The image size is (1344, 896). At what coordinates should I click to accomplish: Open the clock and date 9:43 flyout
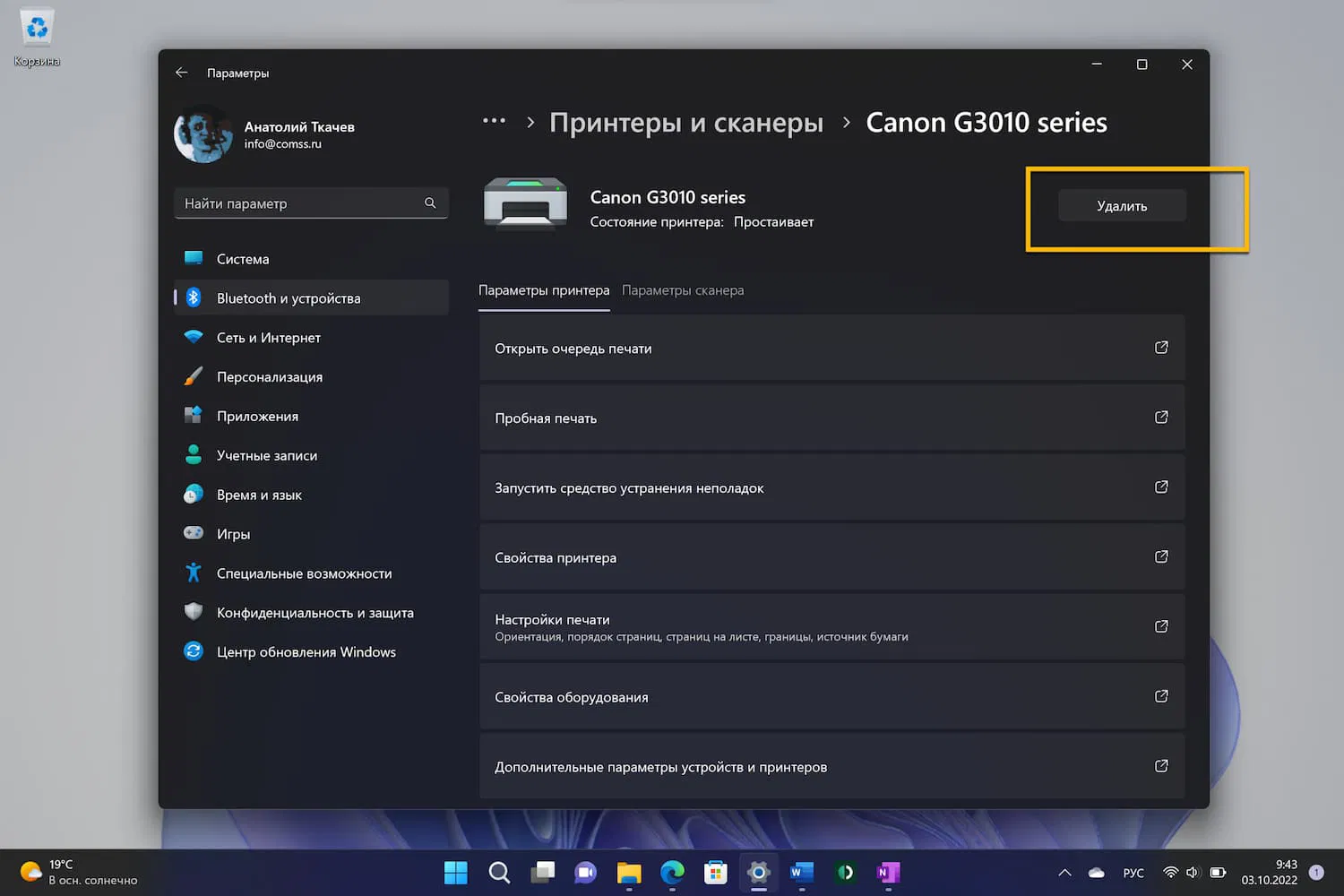click(1270, 873)
